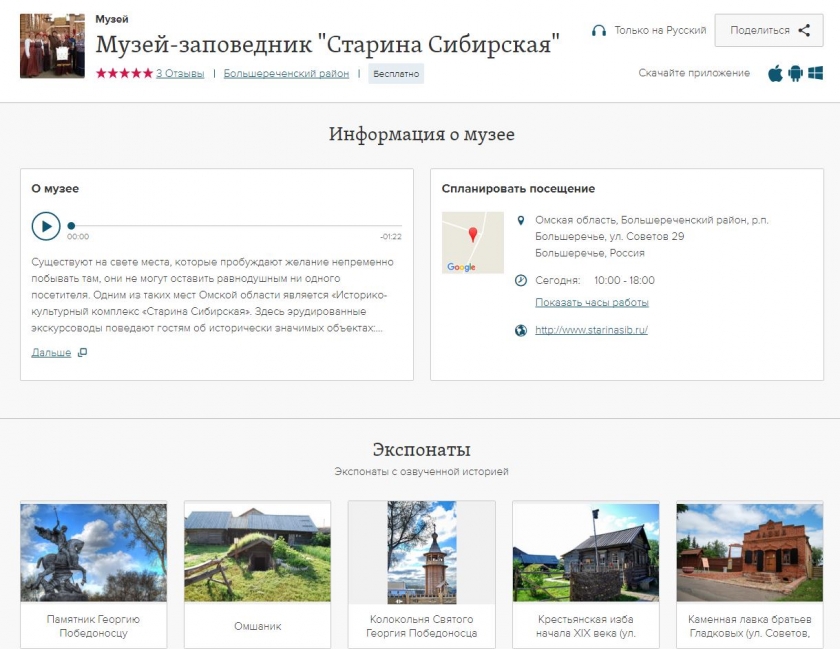This screenshot has height=649, width=840.
Task: Click the Омшаник caption text
Action: [258, 626]
